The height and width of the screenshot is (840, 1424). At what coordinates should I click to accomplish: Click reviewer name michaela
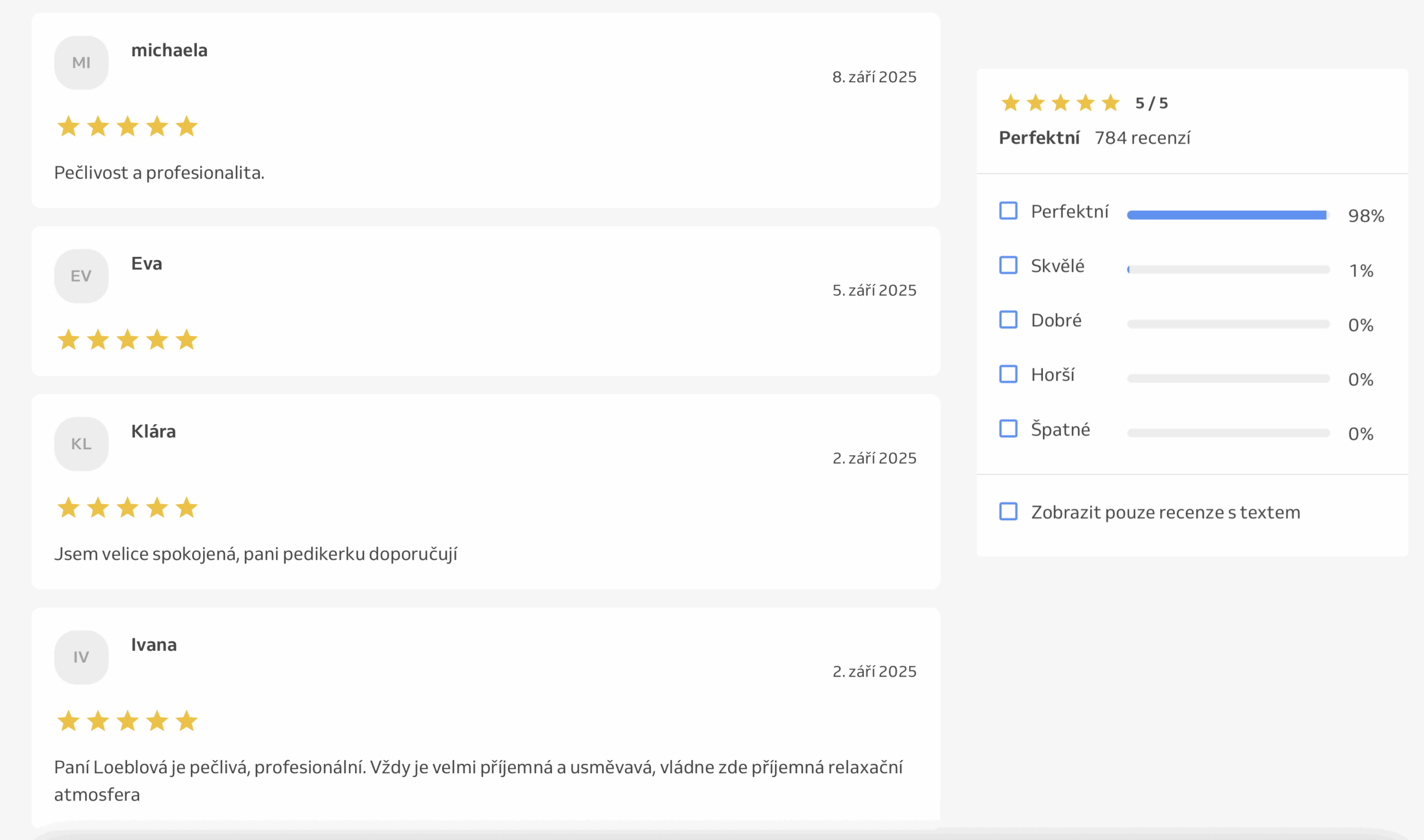(x=169, y=51)
